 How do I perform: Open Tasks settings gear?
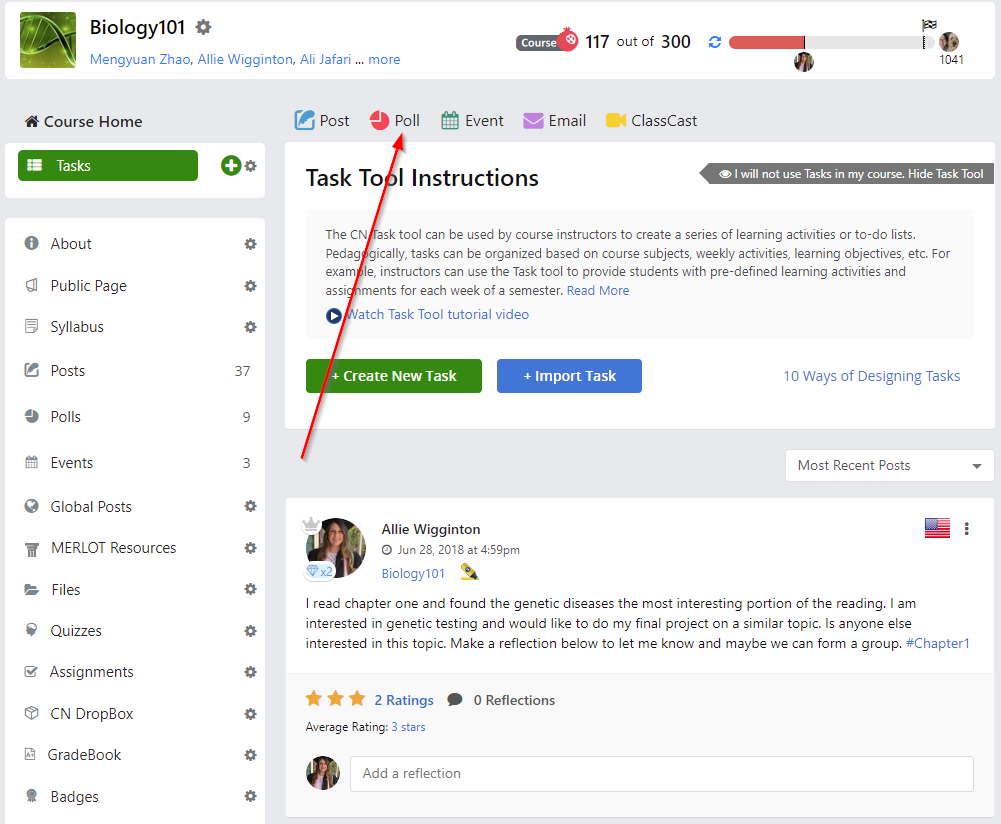[x=251, y=166]
